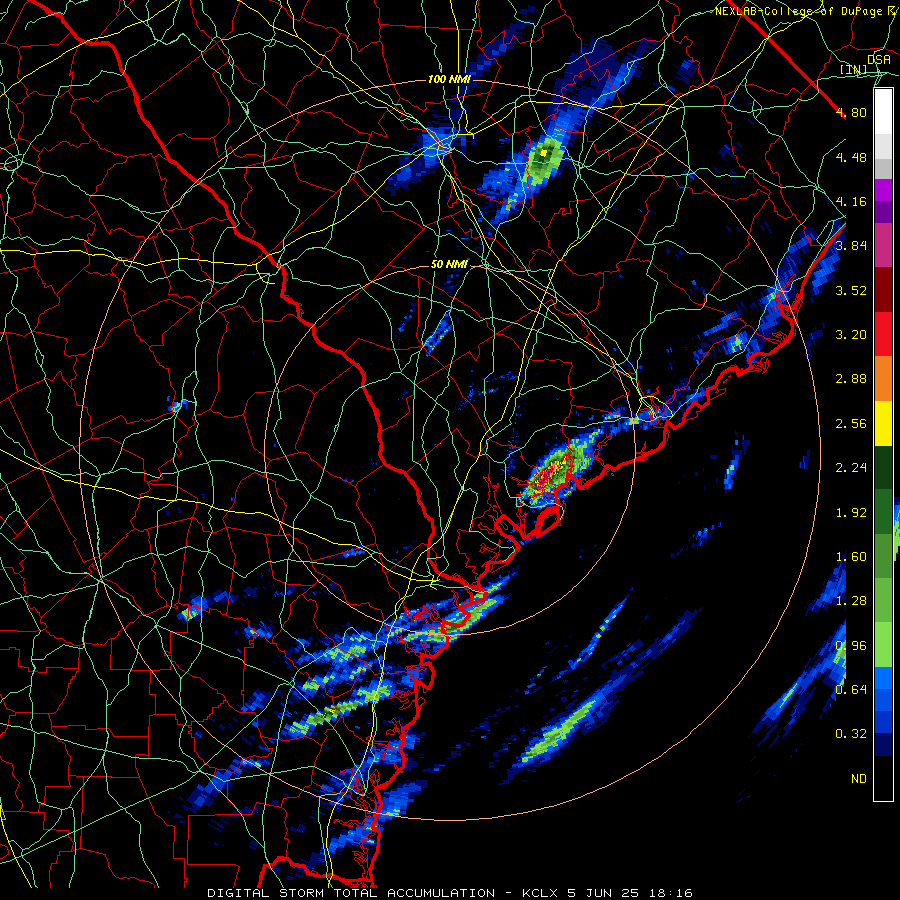Select the ND legend label

point(859,779)
